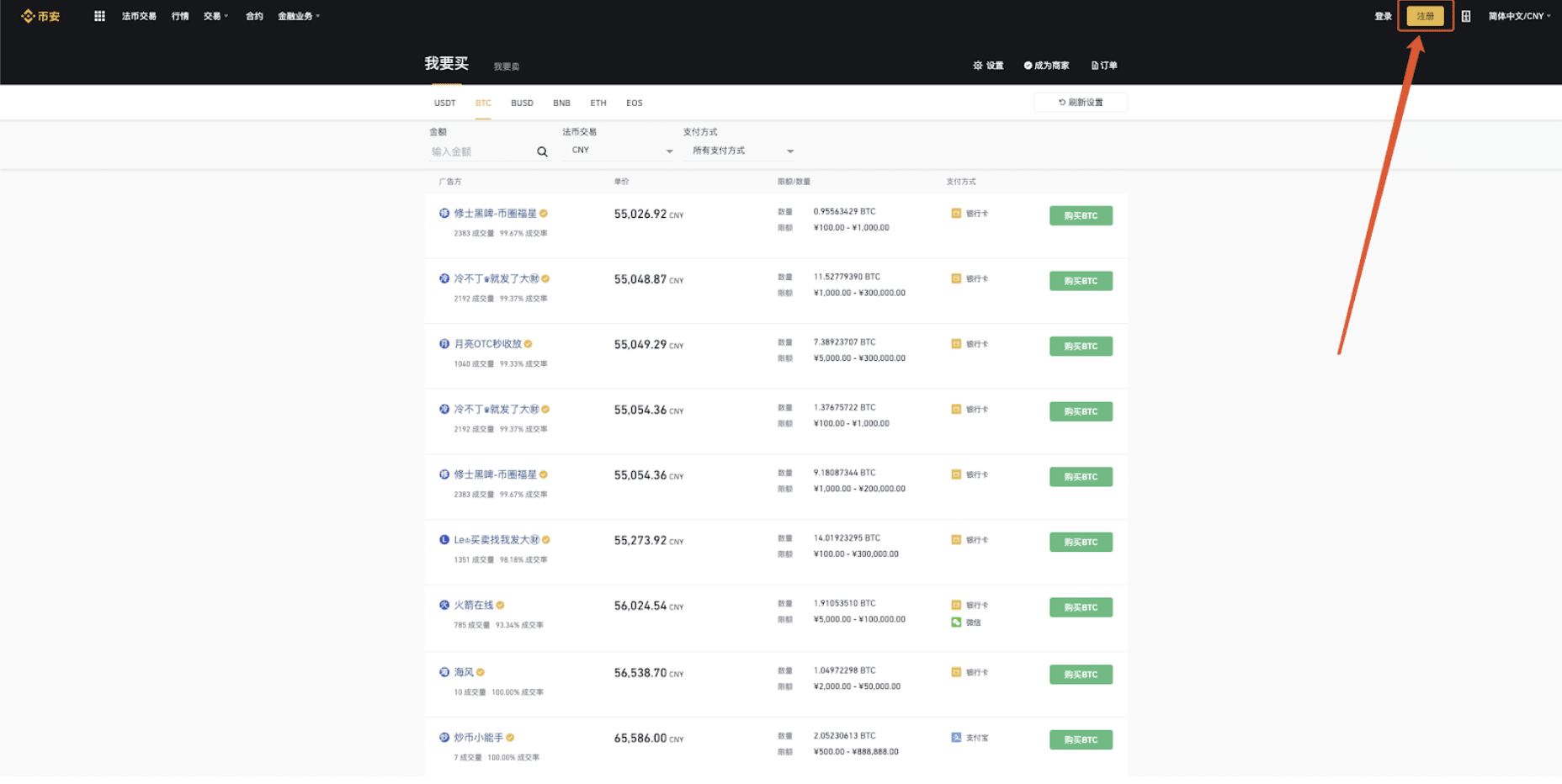Click avatar of 火箭在线
Image resolution: width=1562 pixels, height=784 pixels.
(444, 605)
